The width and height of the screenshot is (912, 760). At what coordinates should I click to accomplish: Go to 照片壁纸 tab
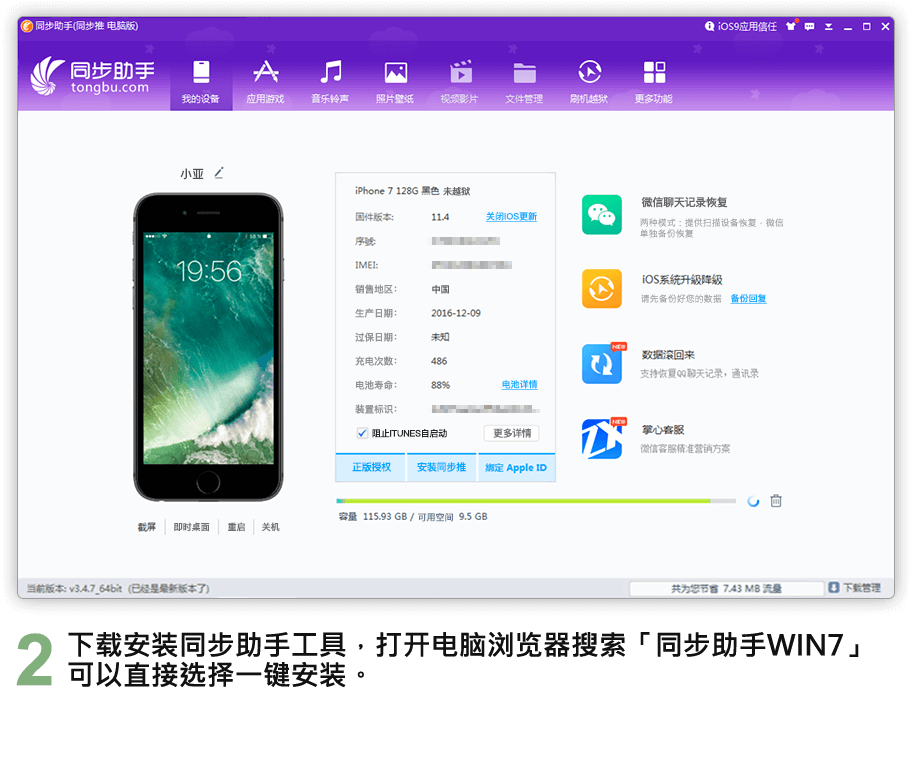tap(395, 81)
